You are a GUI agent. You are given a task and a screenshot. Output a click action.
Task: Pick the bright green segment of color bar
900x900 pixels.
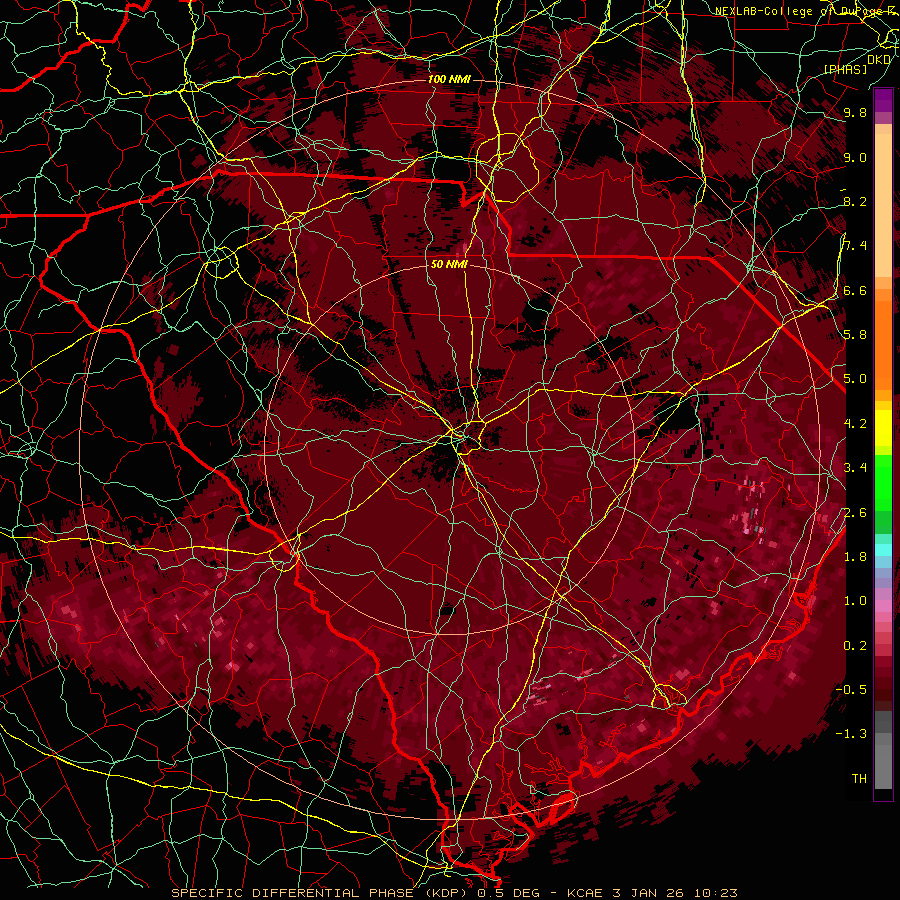click(883, 482)
